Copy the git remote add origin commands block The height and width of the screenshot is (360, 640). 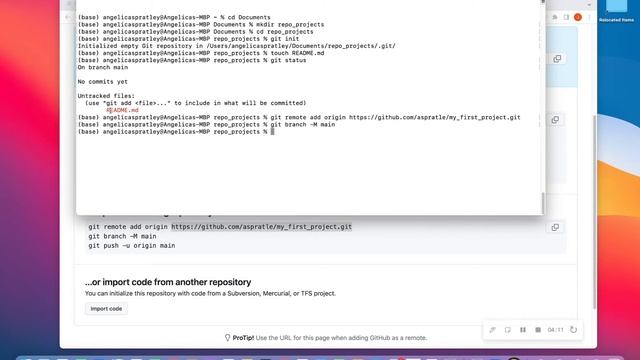pyautogui.click(x=555, y=227)
